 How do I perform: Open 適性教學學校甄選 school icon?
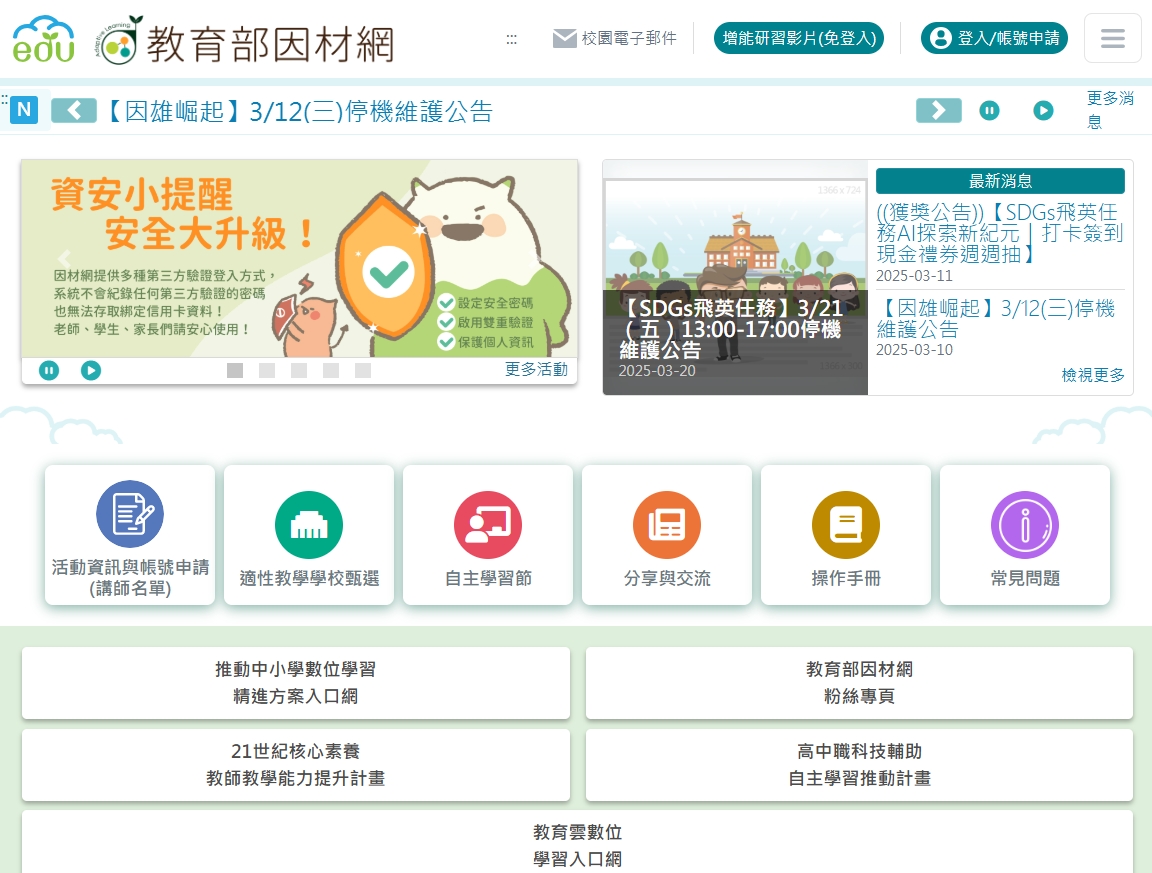309,525
